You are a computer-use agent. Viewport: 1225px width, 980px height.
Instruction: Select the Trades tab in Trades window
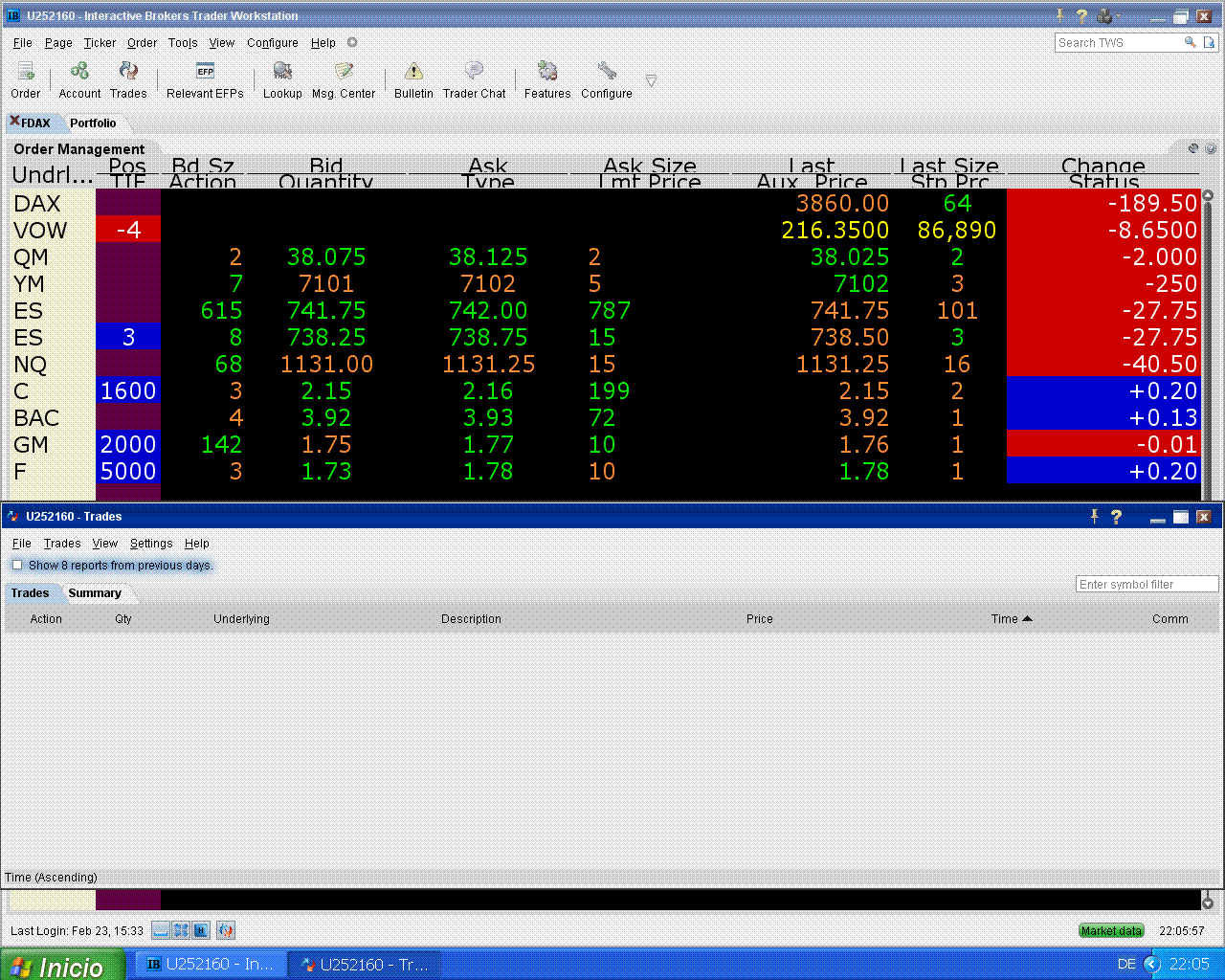click(x=30, y=593)
